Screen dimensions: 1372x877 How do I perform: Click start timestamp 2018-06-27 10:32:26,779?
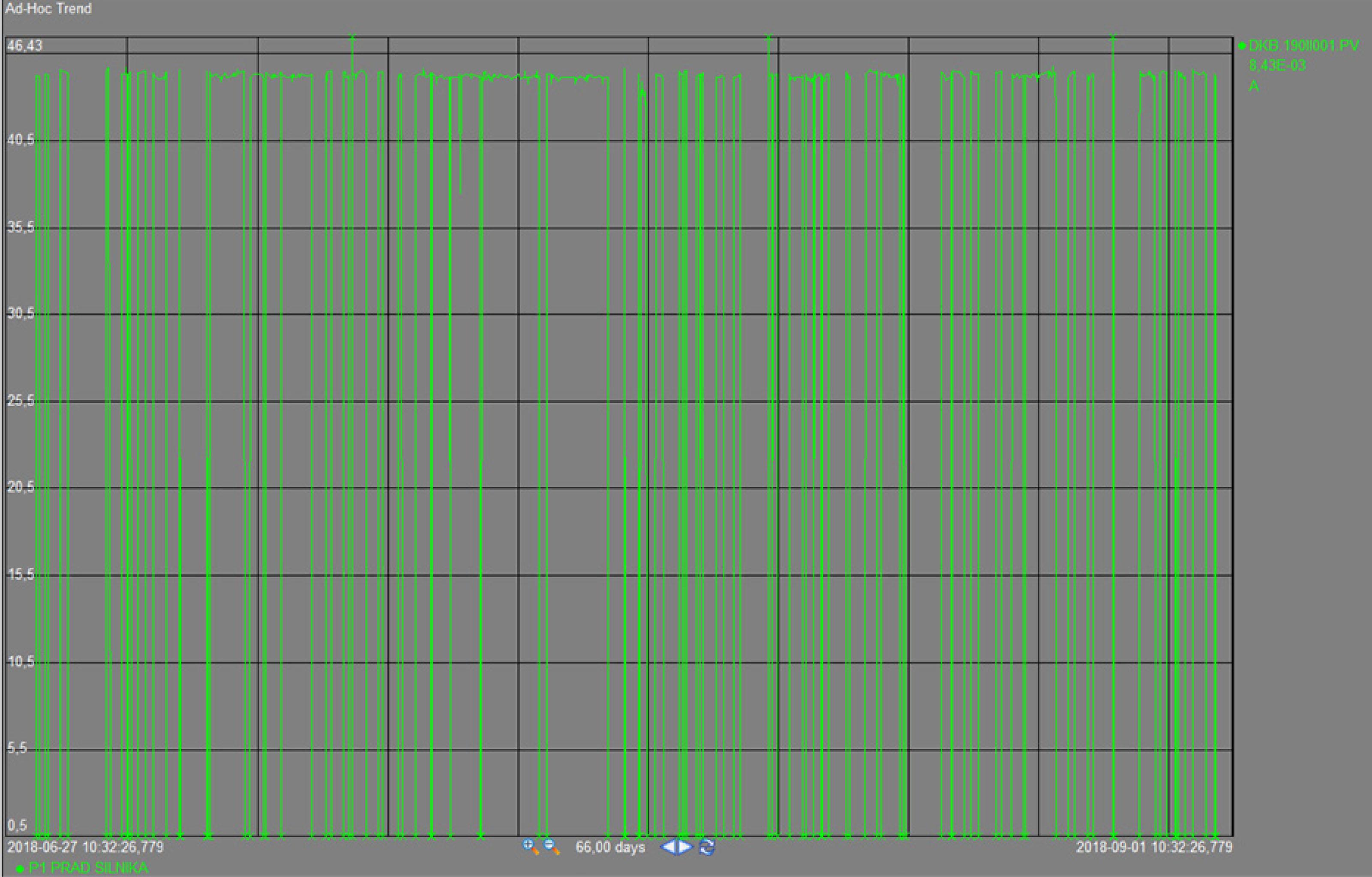point(85,847)
